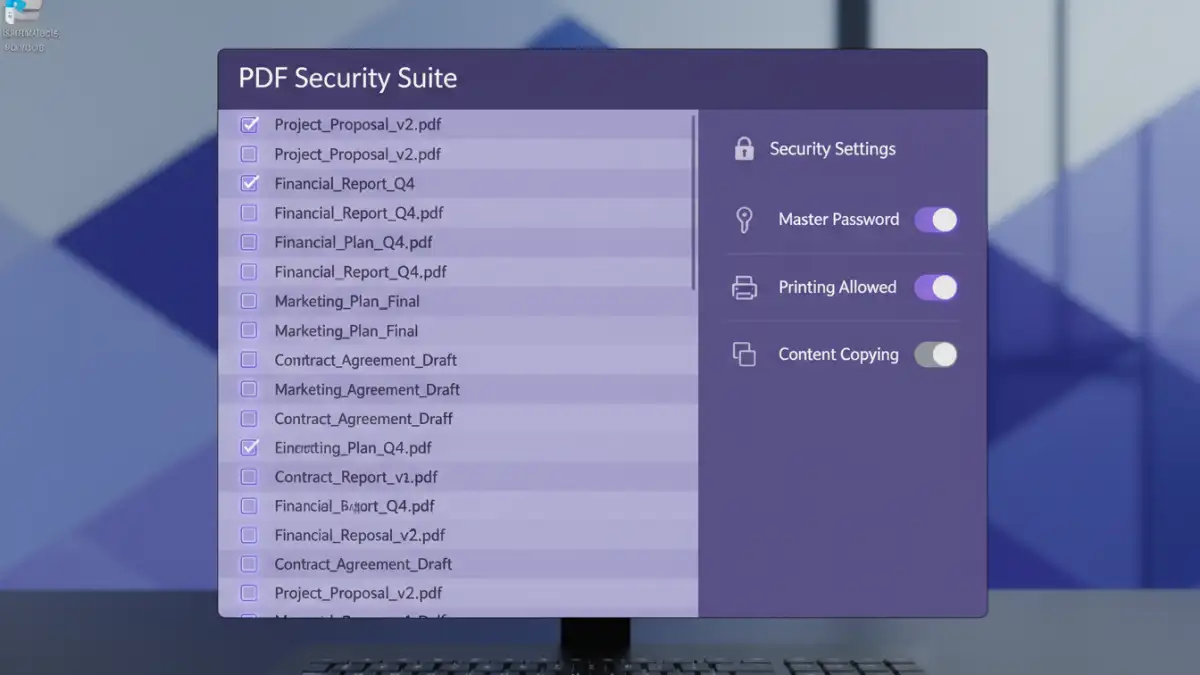Select the Contract_Report_v1.pdf file name
Screen dimensions: 1200x675
coord(355,476)
